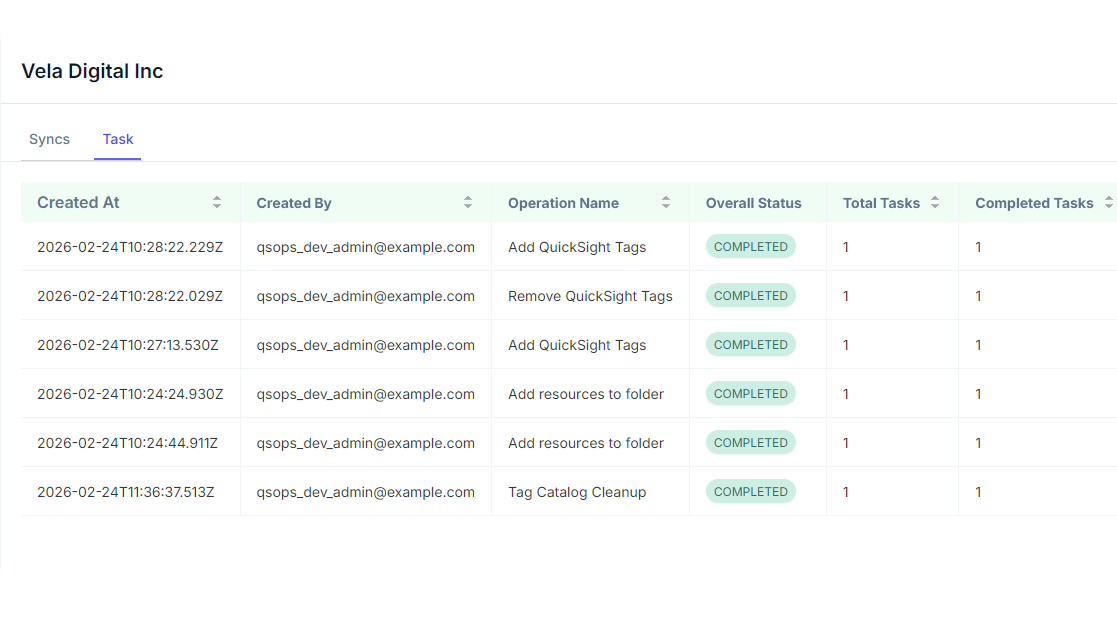Click creator email in Remove QuickSight Tags row

pyautogui.click(x=365, y=296)
